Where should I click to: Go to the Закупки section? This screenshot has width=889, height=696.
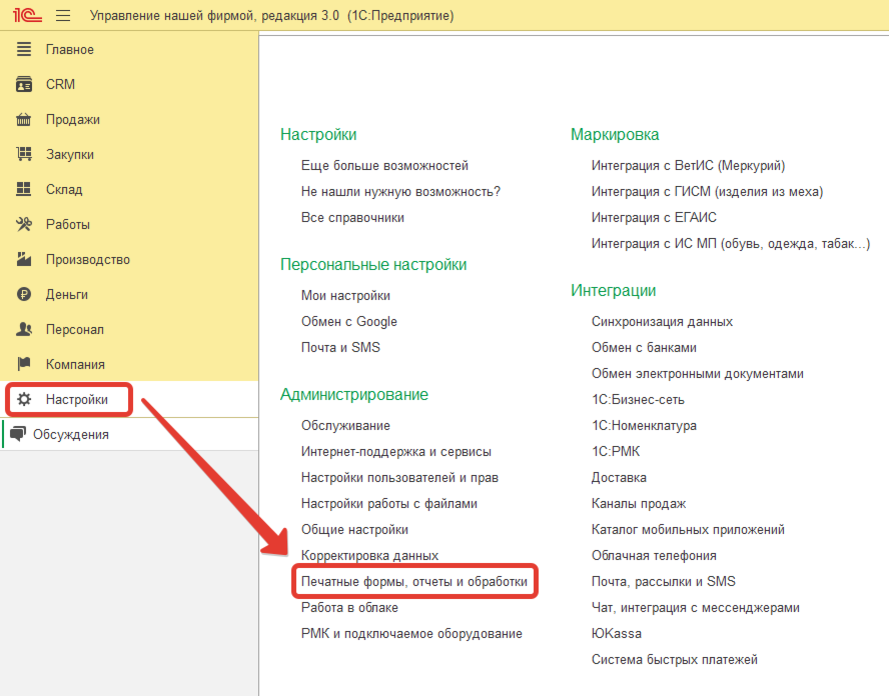(70, 155)
